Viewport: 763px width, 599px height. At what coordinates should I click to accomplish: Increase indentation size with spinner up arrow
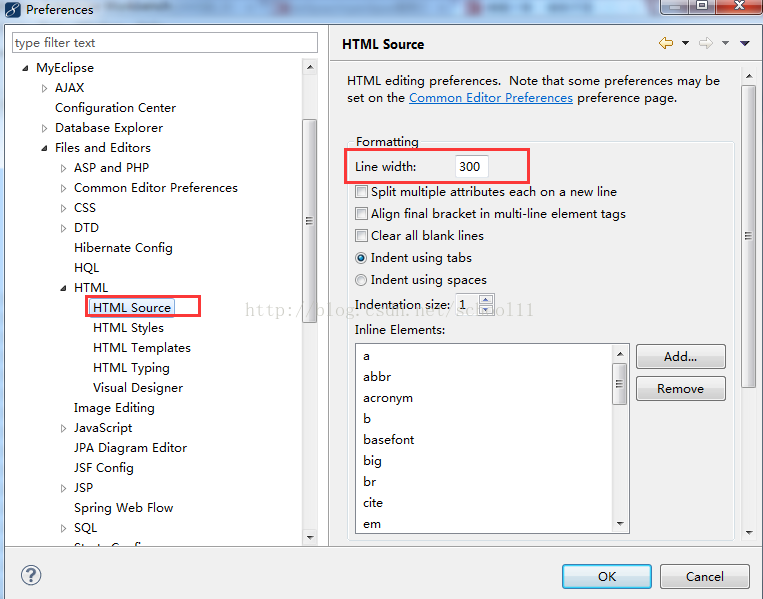pos(486,299)
